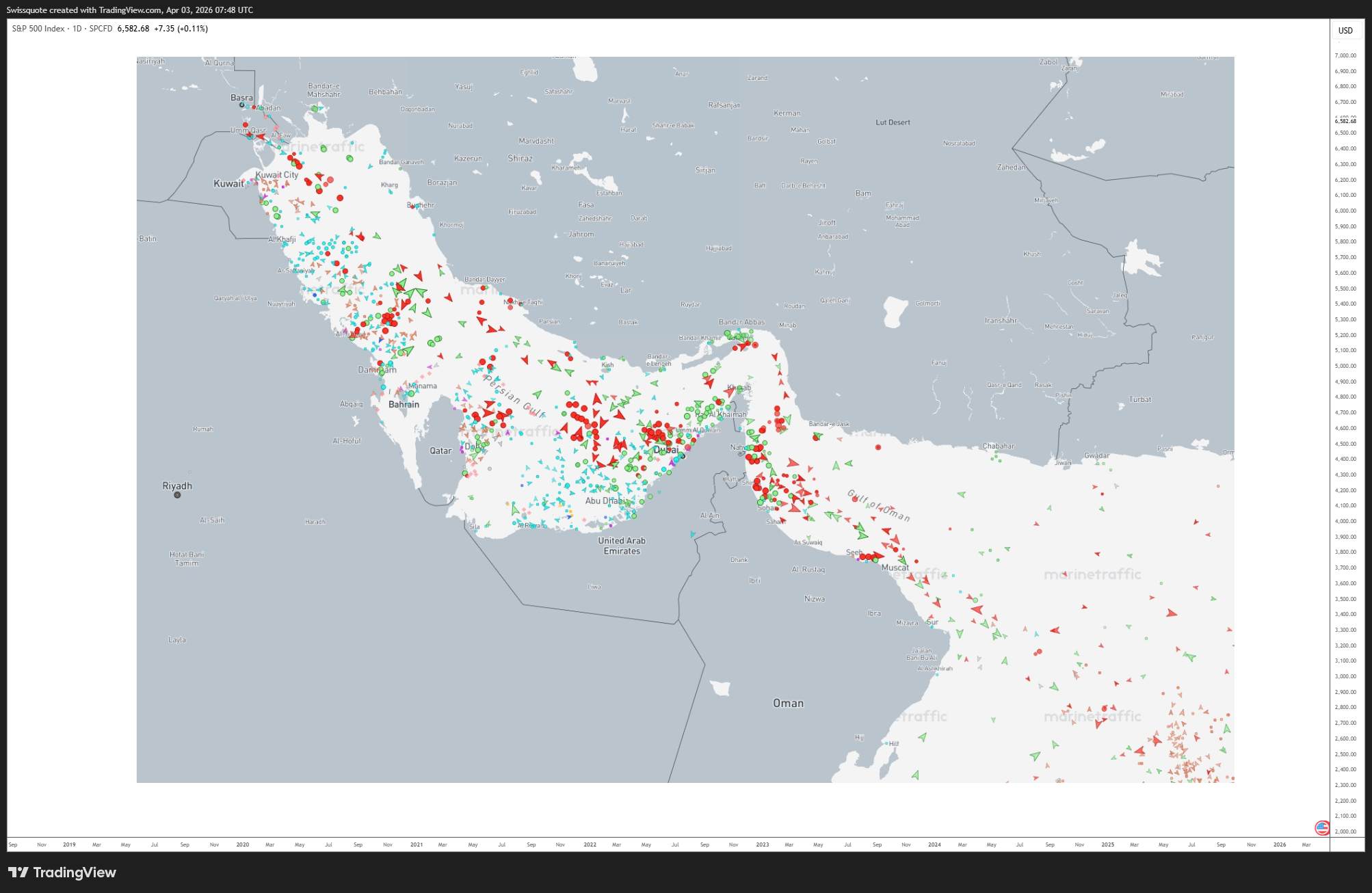
Task: Click the US flag icon near the price axis
Action: pyautogui.click(x=1322, y=828)
